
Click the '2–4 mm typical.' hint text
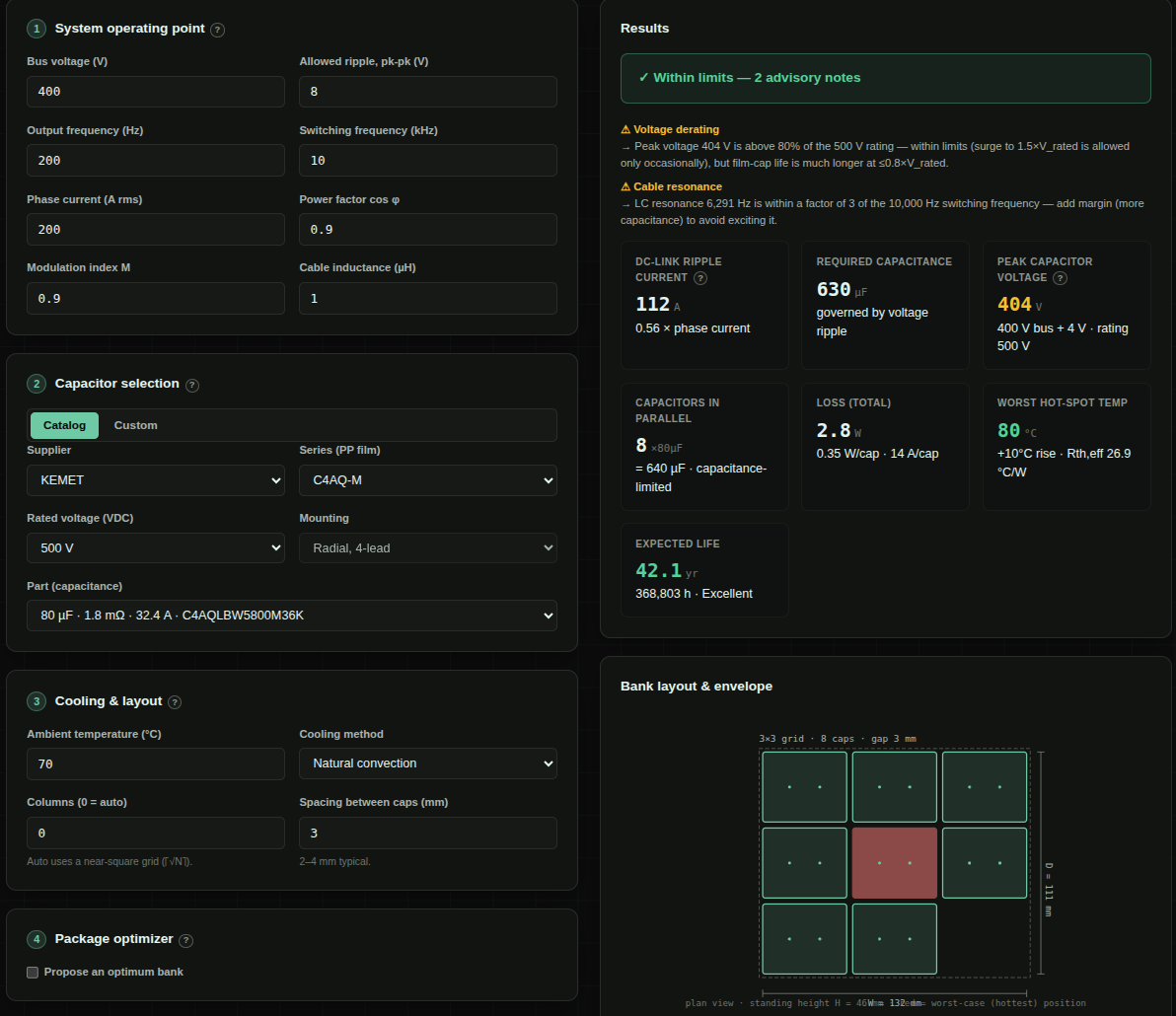334,861
